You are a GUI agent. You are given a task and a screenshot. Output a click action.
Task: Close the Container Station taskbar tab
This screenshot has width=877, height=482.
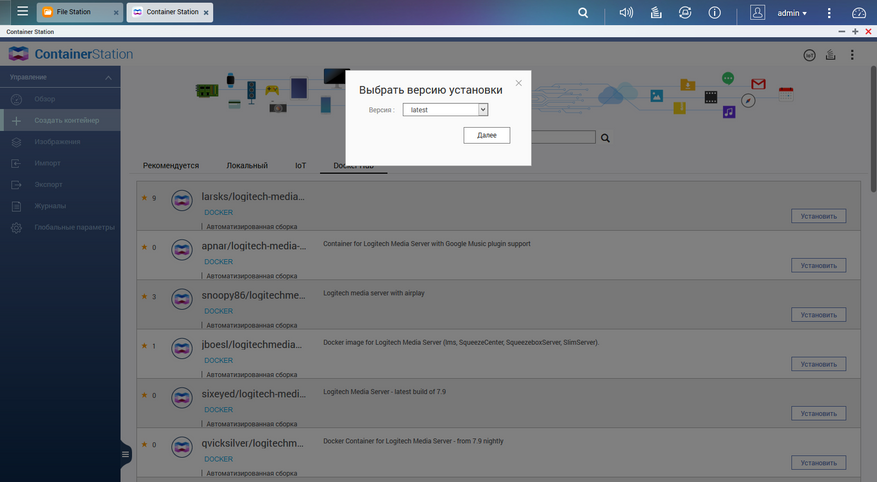click(x=206, y=12)
